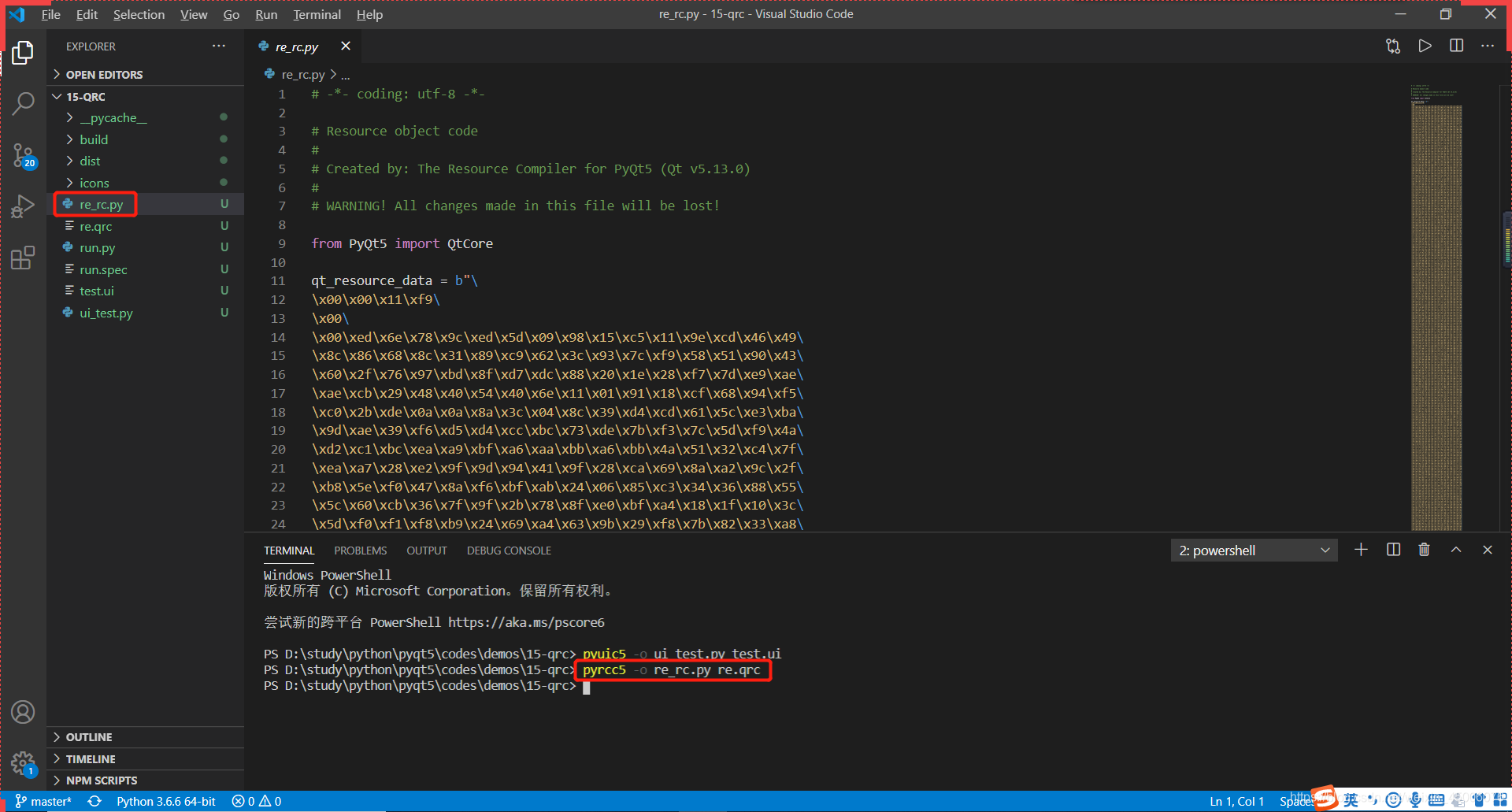Click the IME keyboard icon in tray

coord(1436,800)
